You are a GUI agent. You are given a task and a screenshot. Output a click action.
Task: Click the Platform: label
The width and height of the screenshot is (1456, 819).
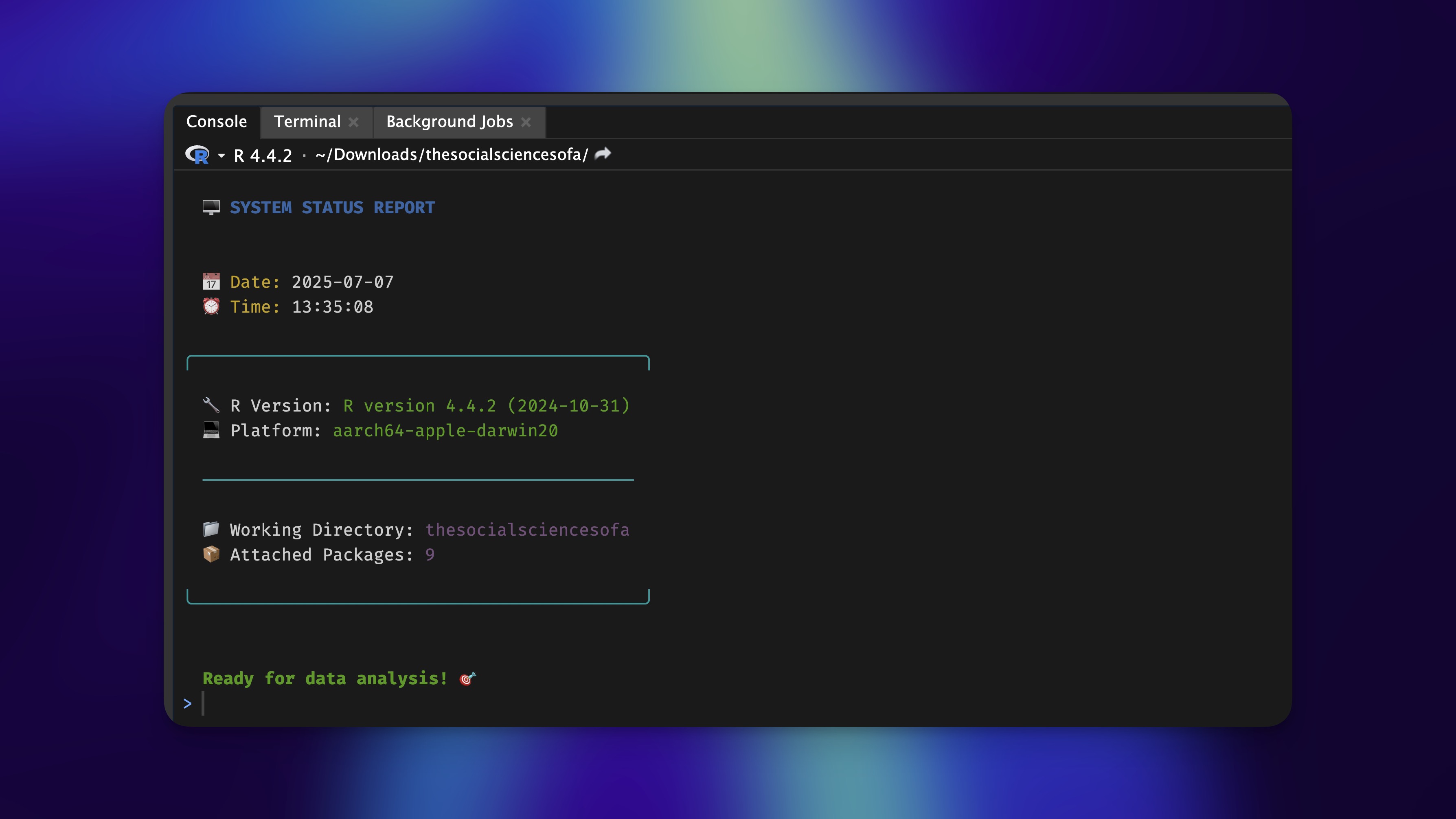[276, 431]
